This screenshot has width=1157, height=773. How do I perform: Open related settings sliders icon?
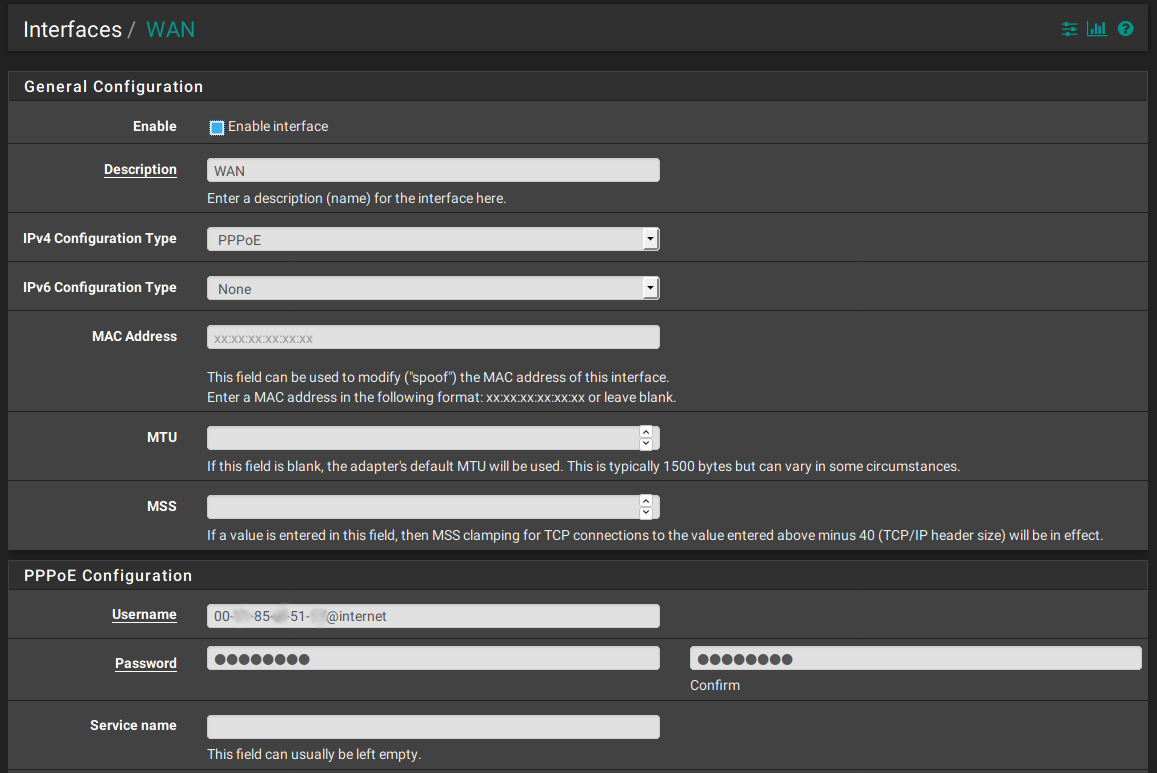1070,29
